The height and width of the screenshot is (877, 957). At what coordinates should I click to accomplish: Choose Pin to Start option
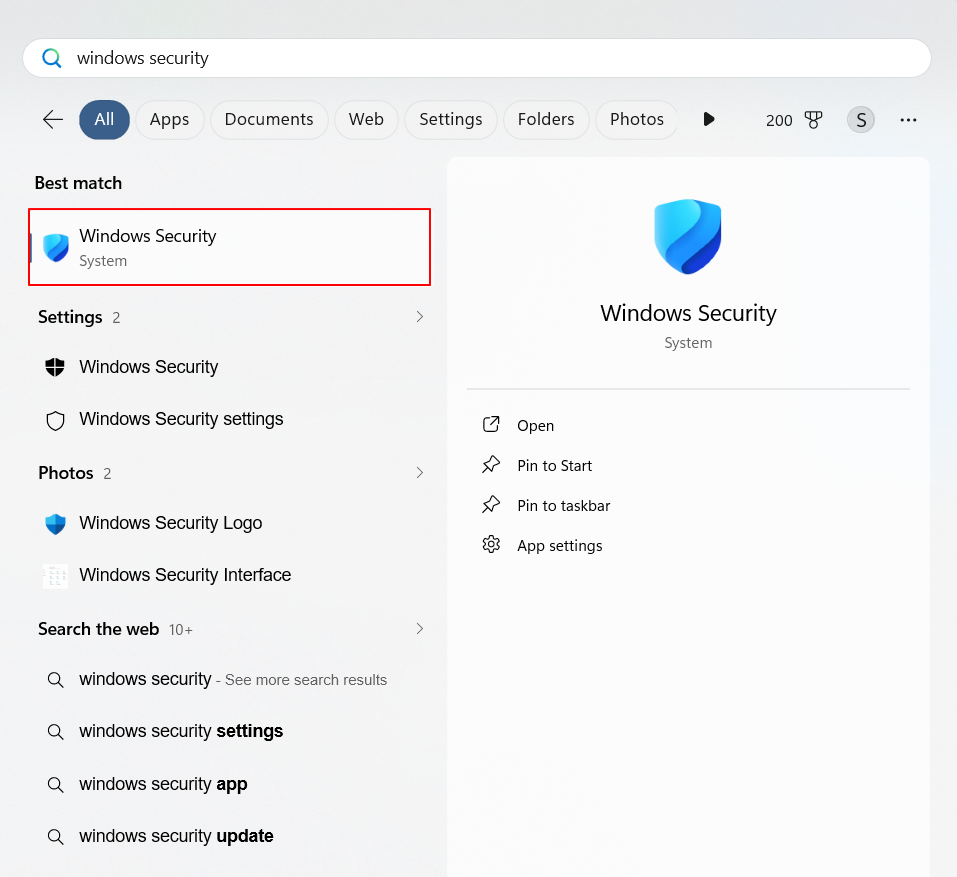pos(554,465)
